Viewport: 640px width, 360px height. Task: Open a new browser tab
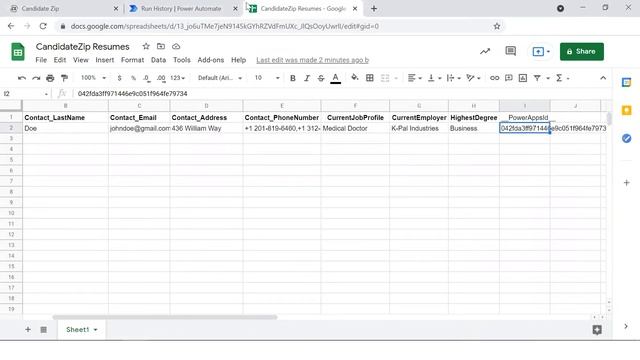pos(373,9)
